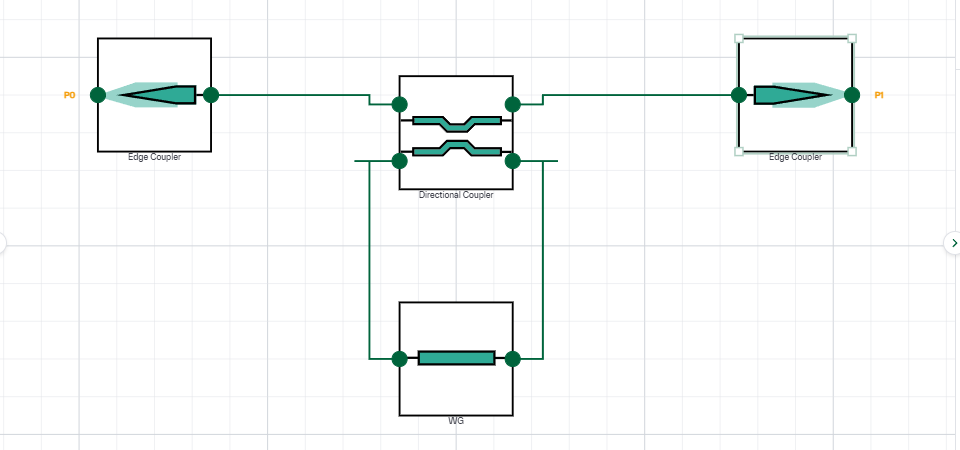
Task: Click the "Directional Coupler" label text
Action: [x=456, y=195]
